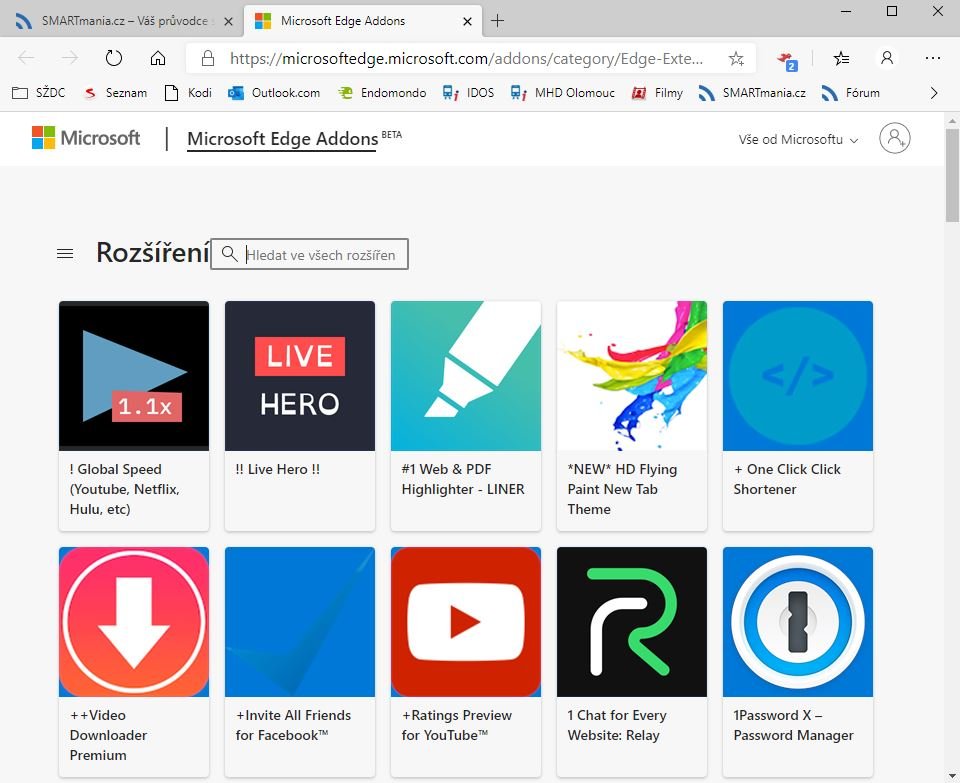960x783 pixels.
Task: Open the 1Password X extension thumbnail
Action: click(798, 622)
